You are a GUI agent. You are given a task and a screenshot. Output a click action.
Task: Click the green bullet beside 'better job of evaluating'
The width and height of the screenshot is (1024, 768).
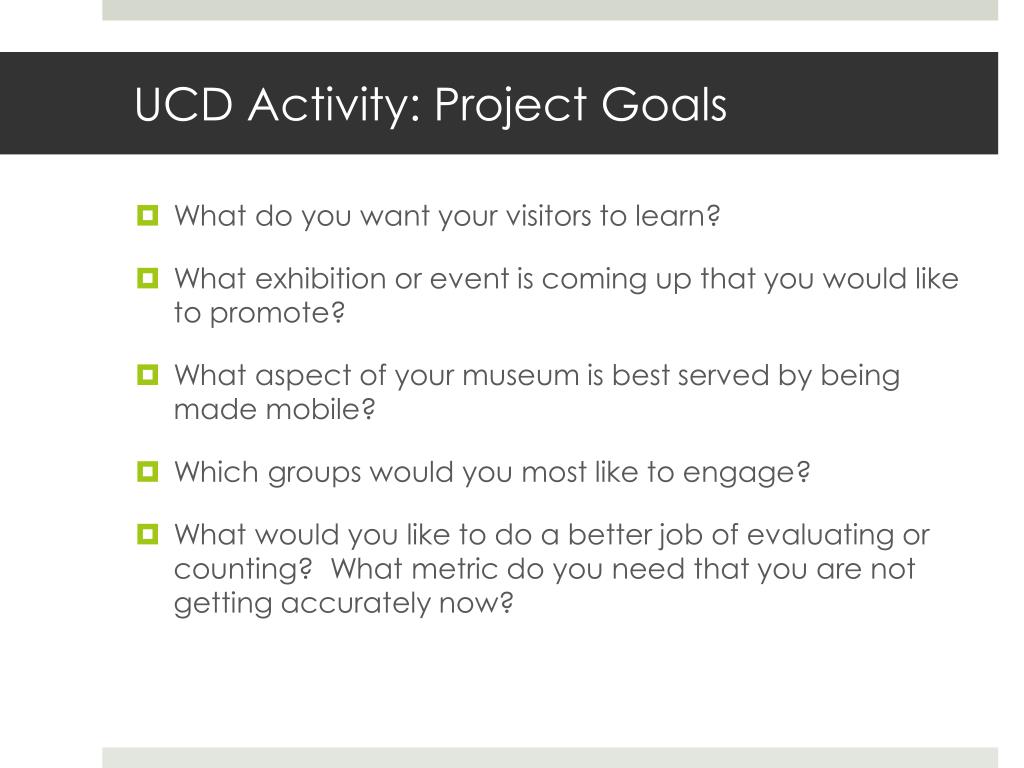click(148, 534)
